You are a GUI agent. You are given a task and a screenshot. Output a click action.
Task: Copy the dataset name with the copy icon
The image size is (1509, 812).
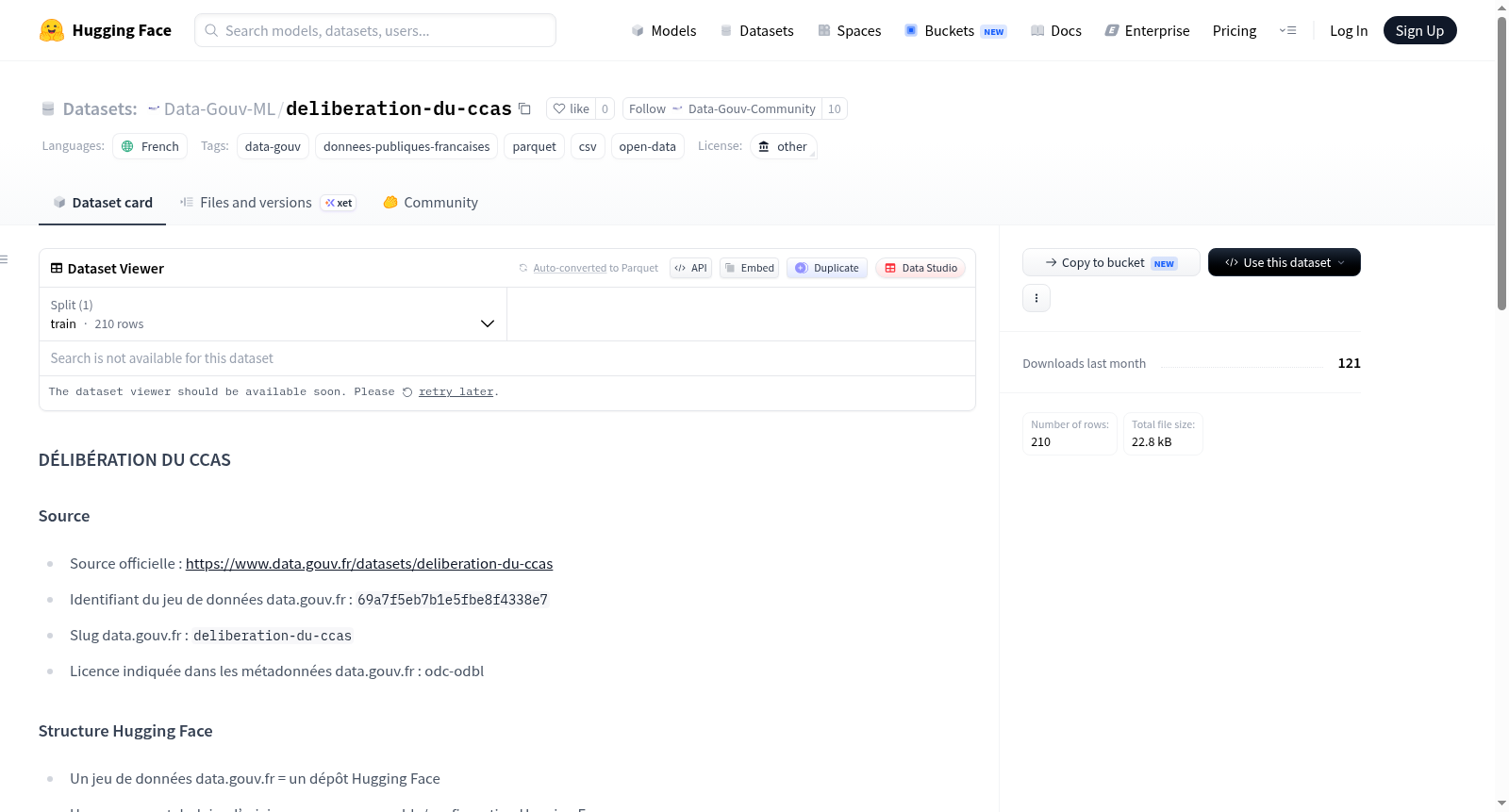(x=524, y=109)
